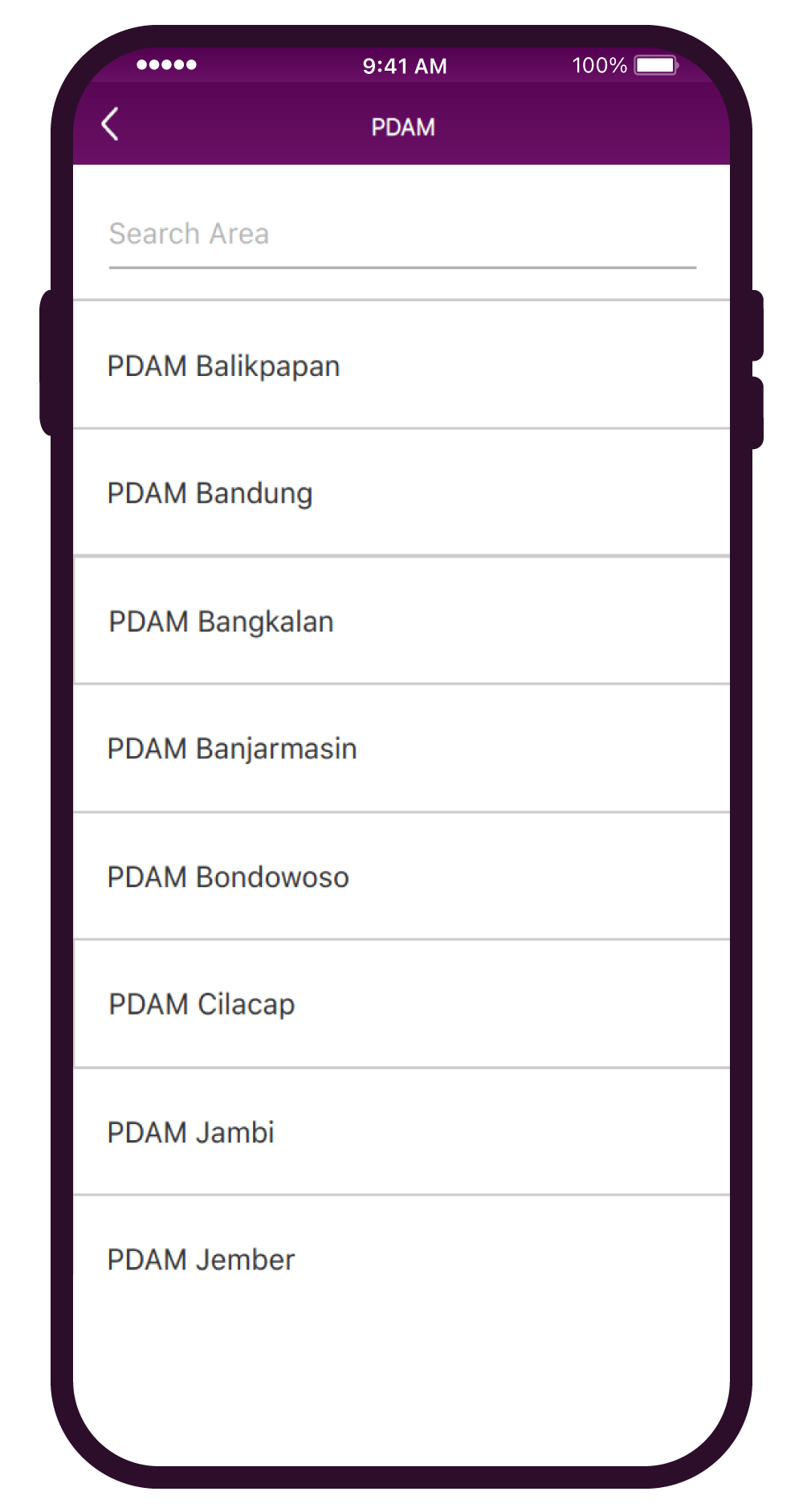Tap the PDAM Cilacap list item
Image resolution: width=803 pixels, height=1512 pixels.
point(401,1004)
